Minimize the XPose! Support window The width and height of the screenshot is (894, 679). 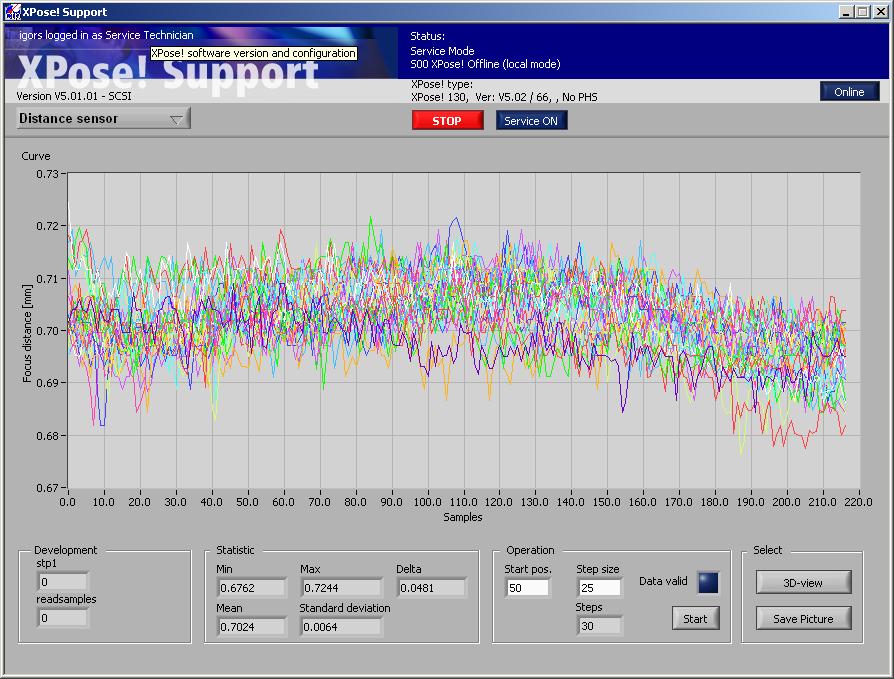tap(847, 11)
